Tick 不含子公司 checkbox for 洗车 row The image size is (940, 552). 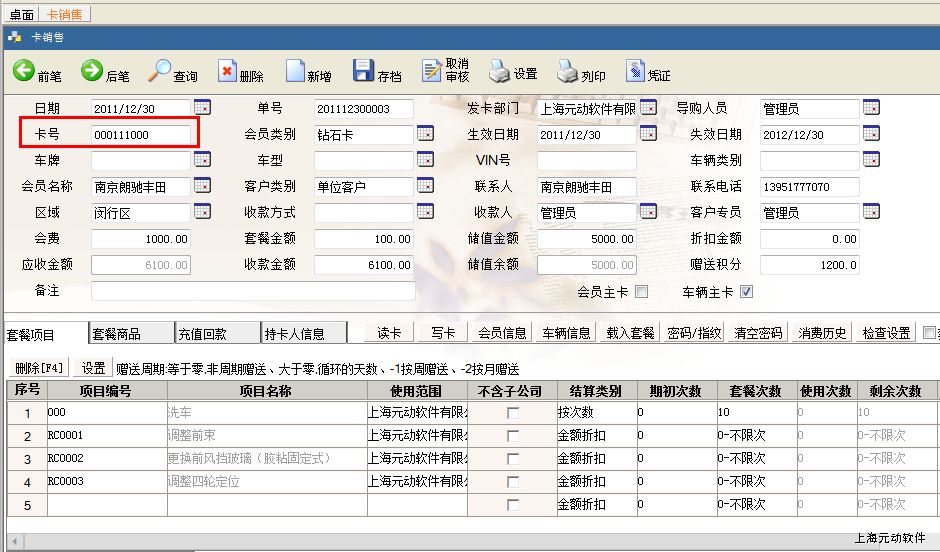pos(513,412)
